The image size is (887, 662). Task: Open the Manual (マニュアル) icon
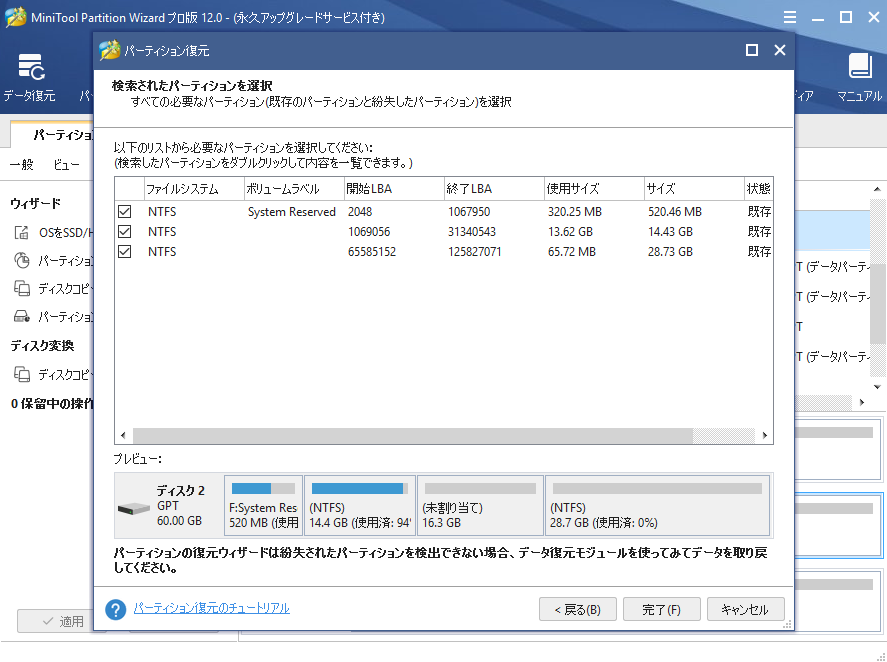coord(859,68)
